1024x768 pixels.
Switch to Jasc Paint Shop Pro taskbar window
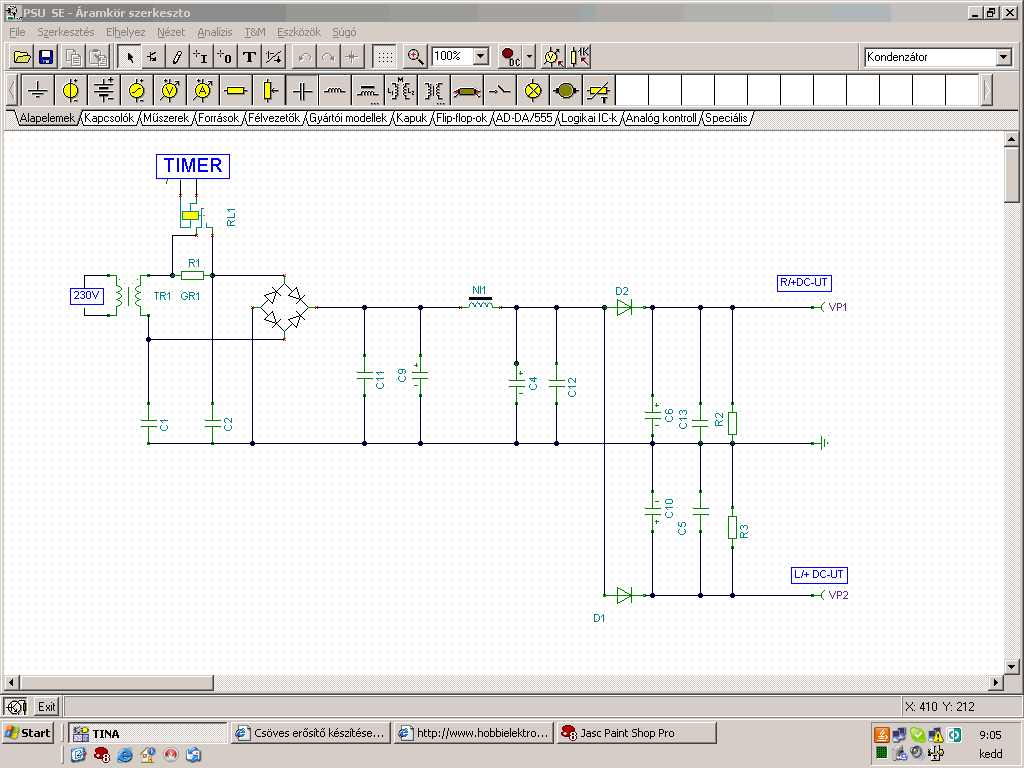(637, 733)
